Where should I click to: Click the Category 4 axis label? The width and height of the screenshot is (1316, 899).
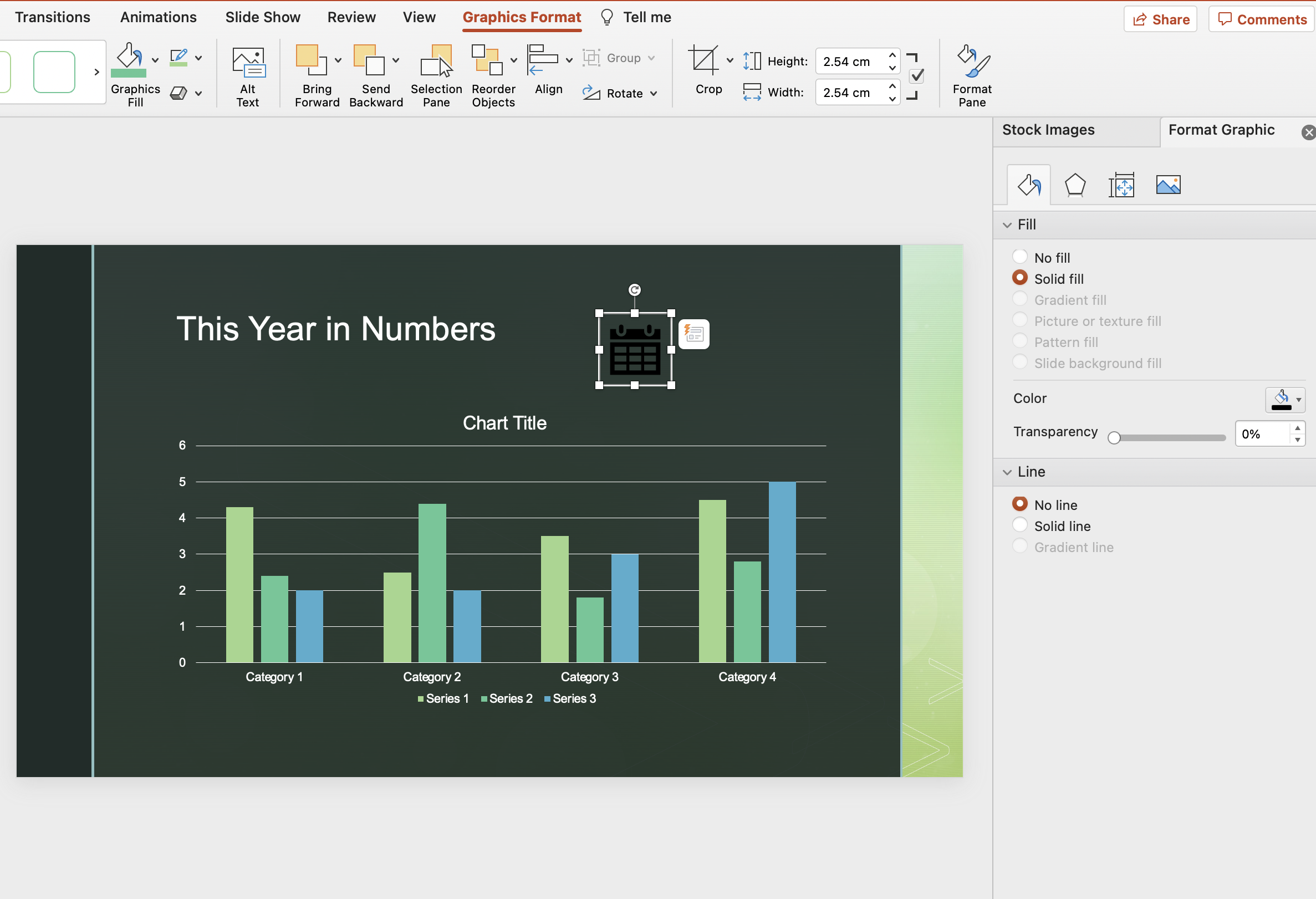tap(747, 677)
